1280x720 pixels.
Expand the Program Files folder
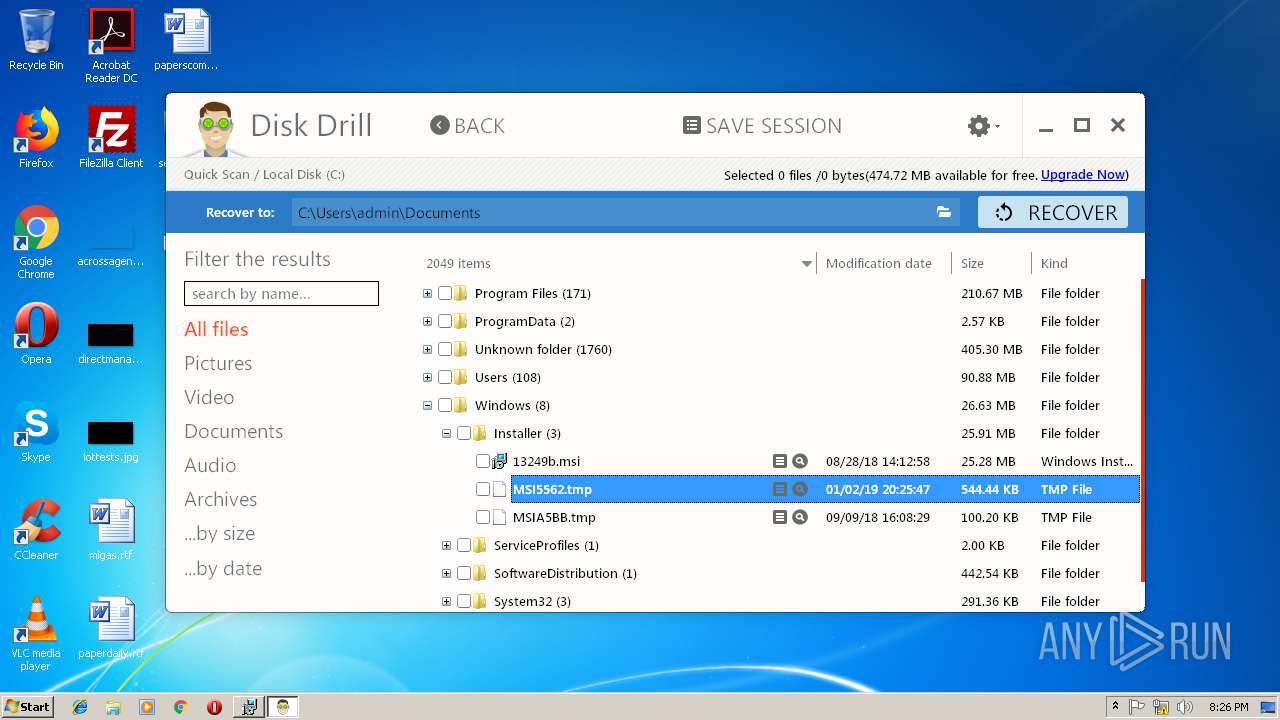[428, 293]
